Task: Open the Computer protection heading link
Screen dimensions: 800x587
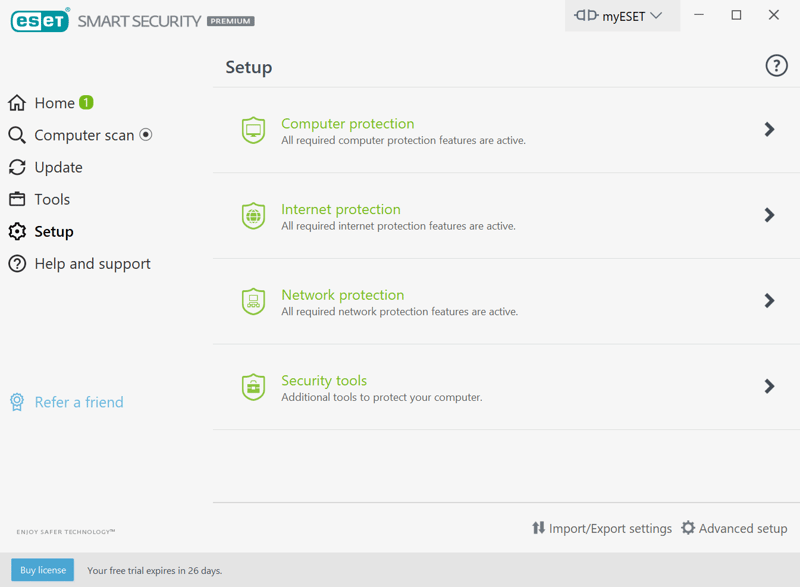Action: coord(347,123)
